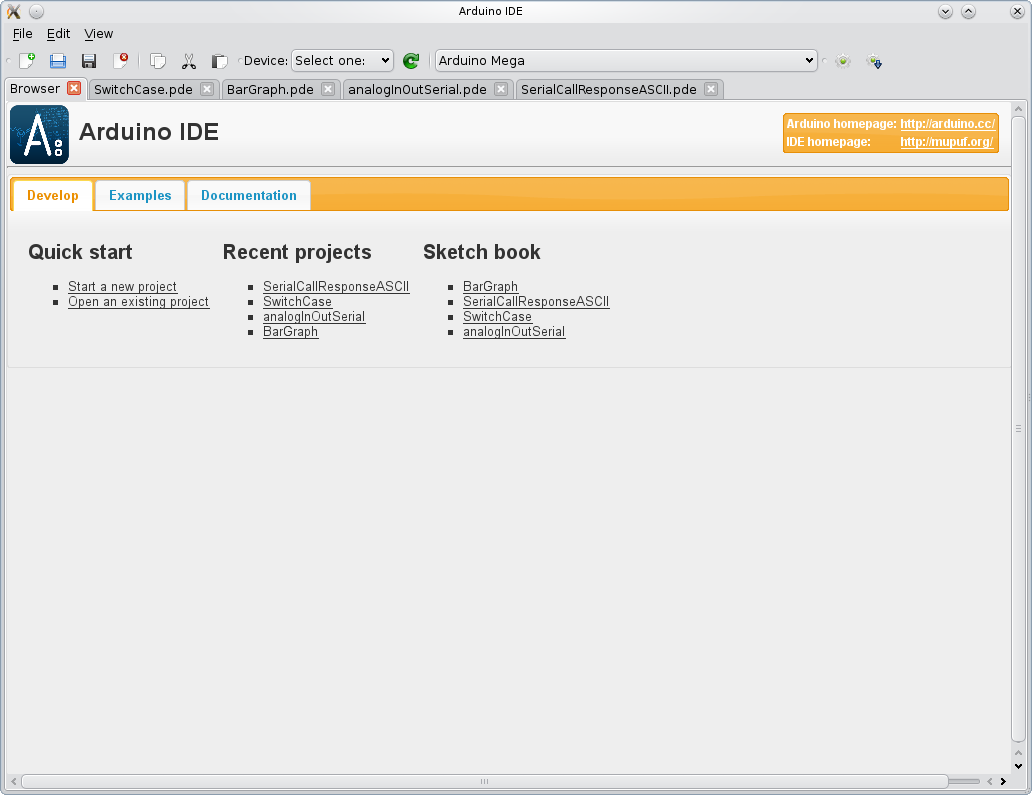
Task: Open the Device 'Select one:' dropdown
Action: pos(342,61)
